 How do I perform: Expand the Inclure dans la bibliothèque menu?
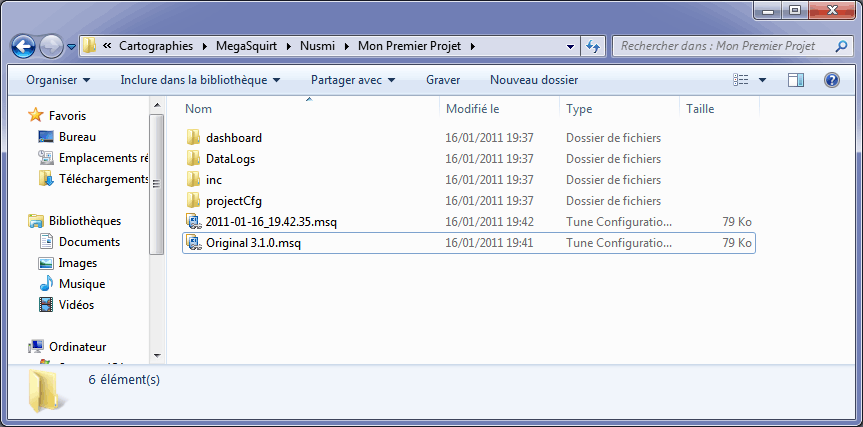pos(200,80)
